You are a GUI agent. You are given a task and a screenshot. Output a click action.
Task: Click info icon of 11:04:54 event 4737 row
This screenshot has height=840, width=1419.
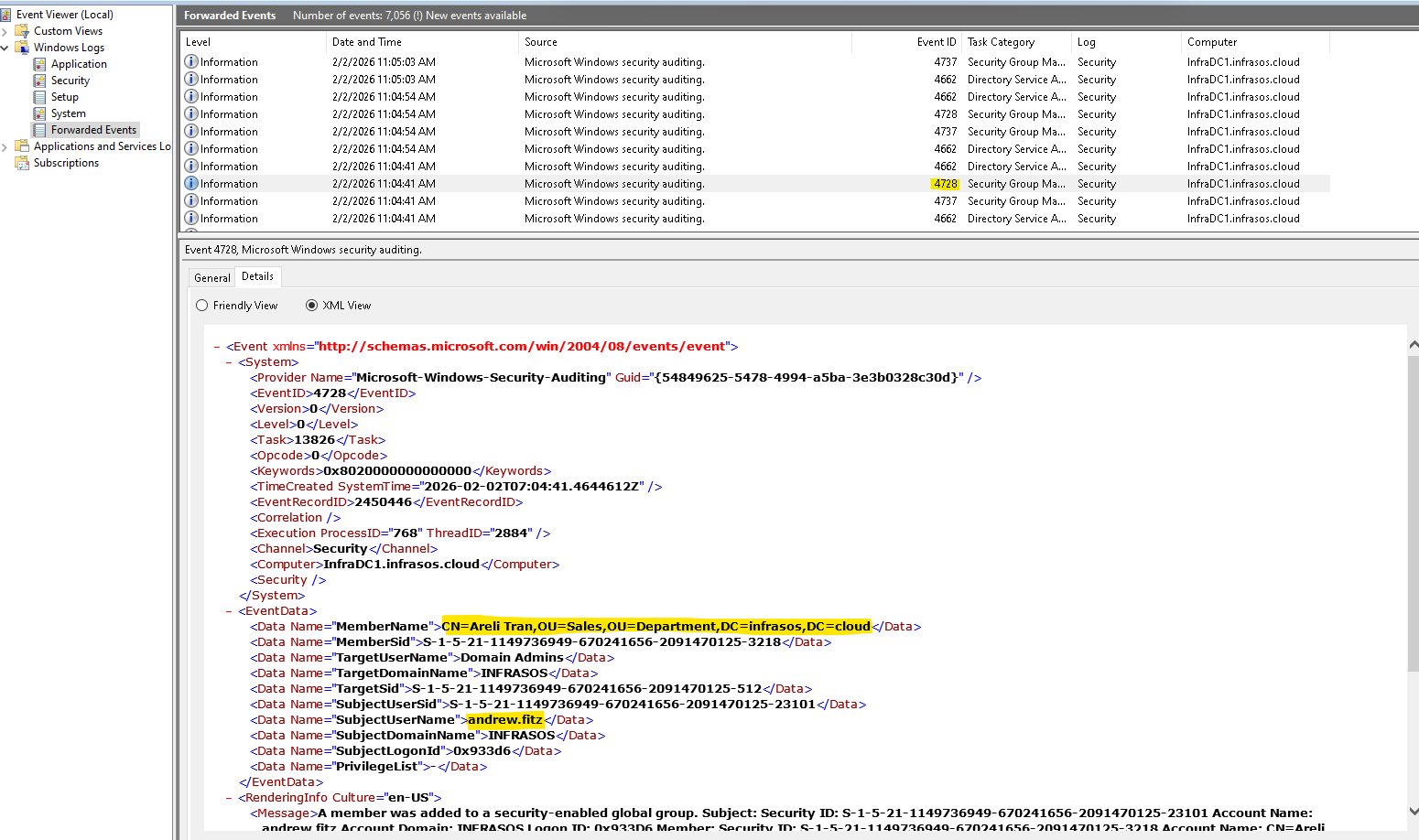coord(191,131)
